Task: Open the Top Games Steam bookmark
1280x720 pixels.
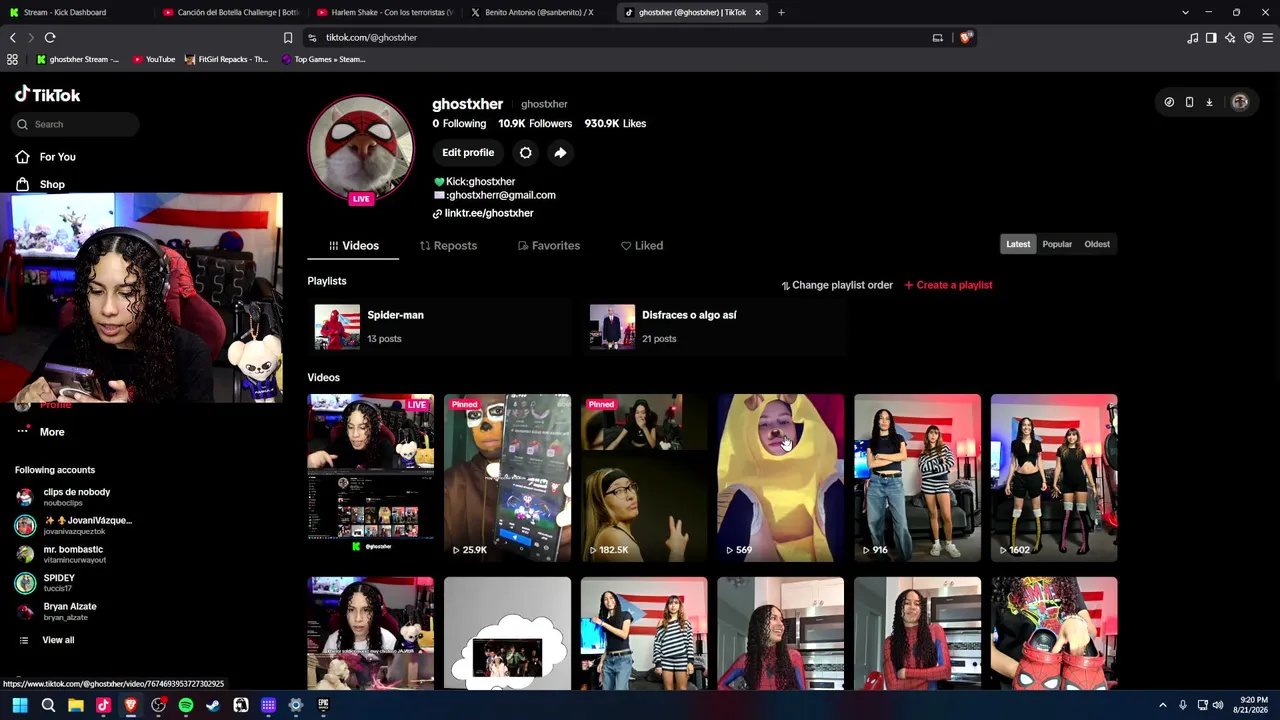Action: pos(322,59)
